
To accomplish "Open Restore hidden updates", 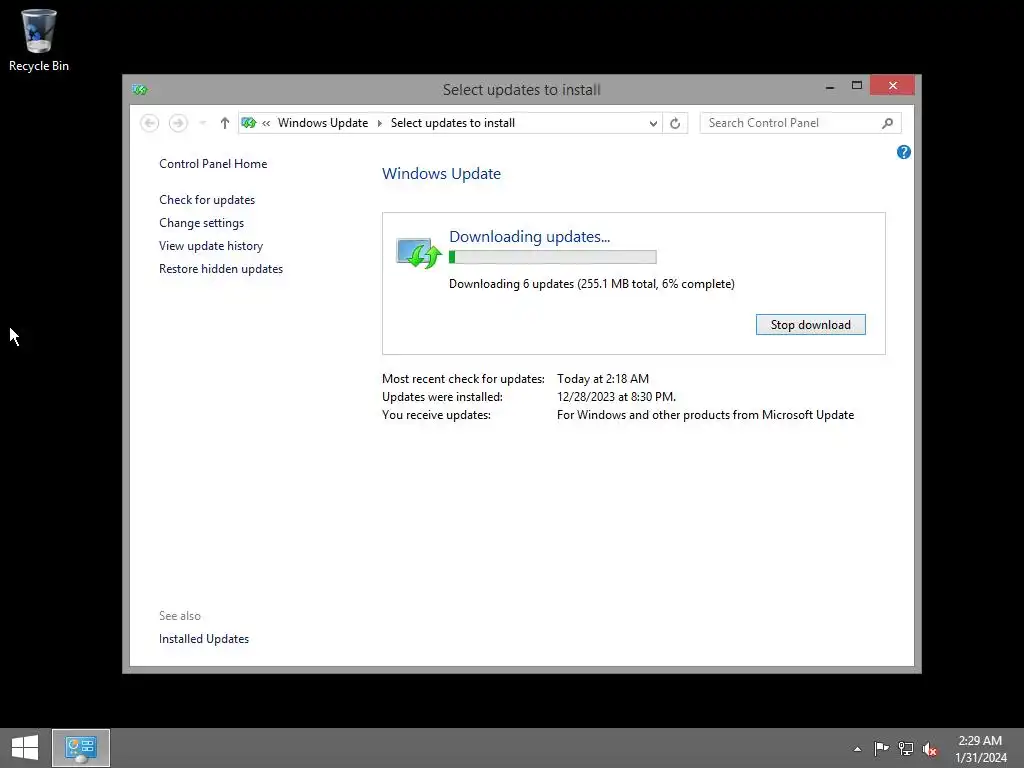I will click(x=221, y=268).
